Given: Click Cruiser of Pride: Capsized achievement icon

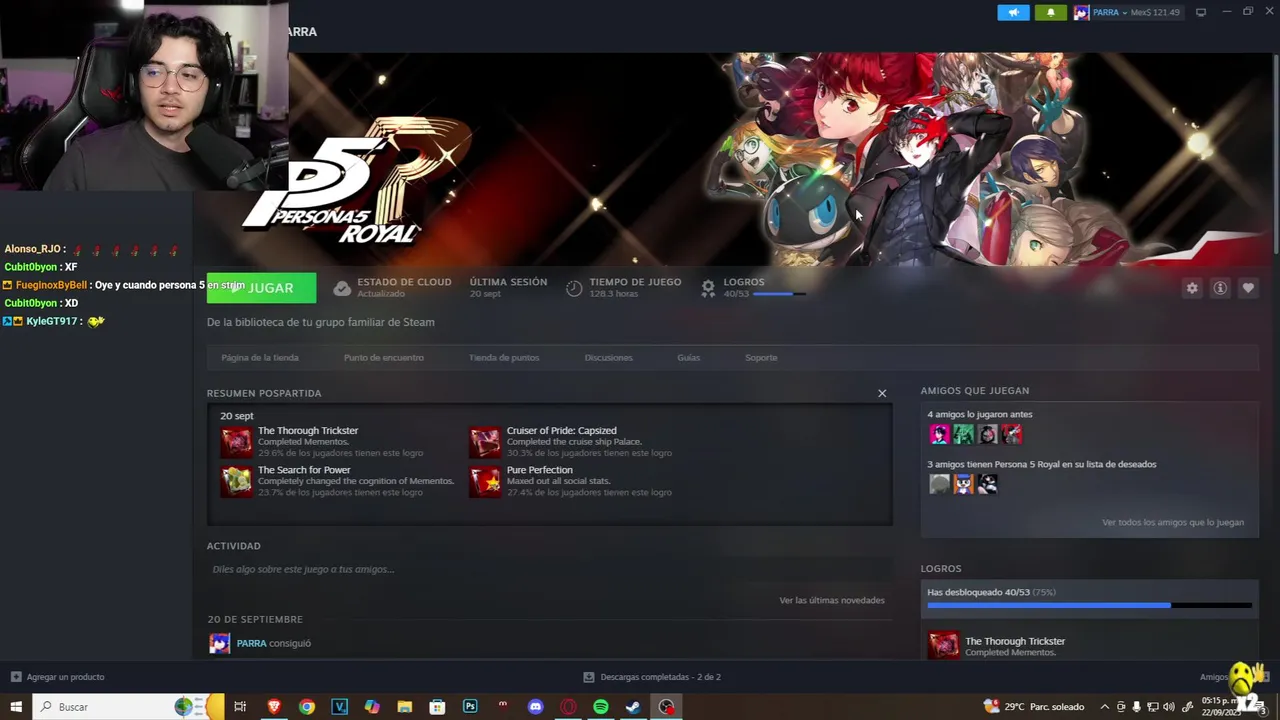Looking at the screenshot, I should point(485,441).
